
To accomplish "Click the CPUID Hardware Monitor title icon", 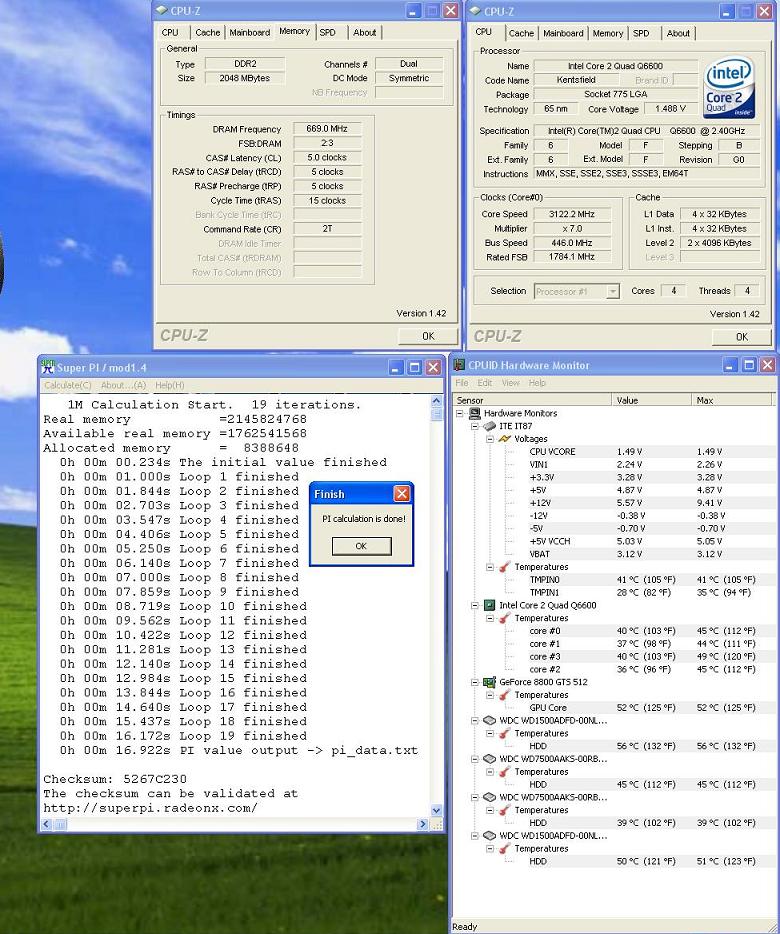I will 459,365.
